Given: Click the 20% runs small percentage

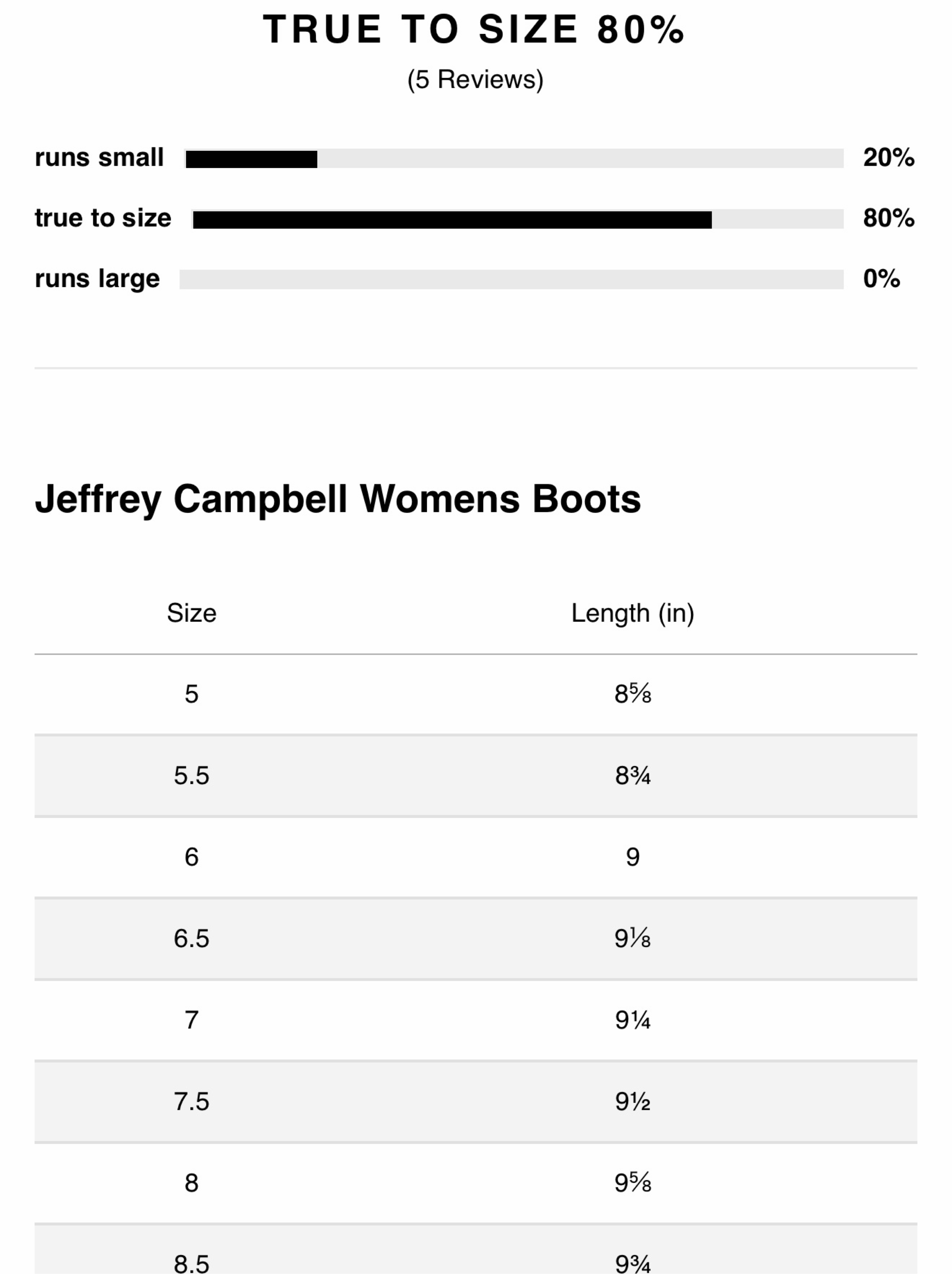Looking at the screenshot, I should (x=889, y=158).
